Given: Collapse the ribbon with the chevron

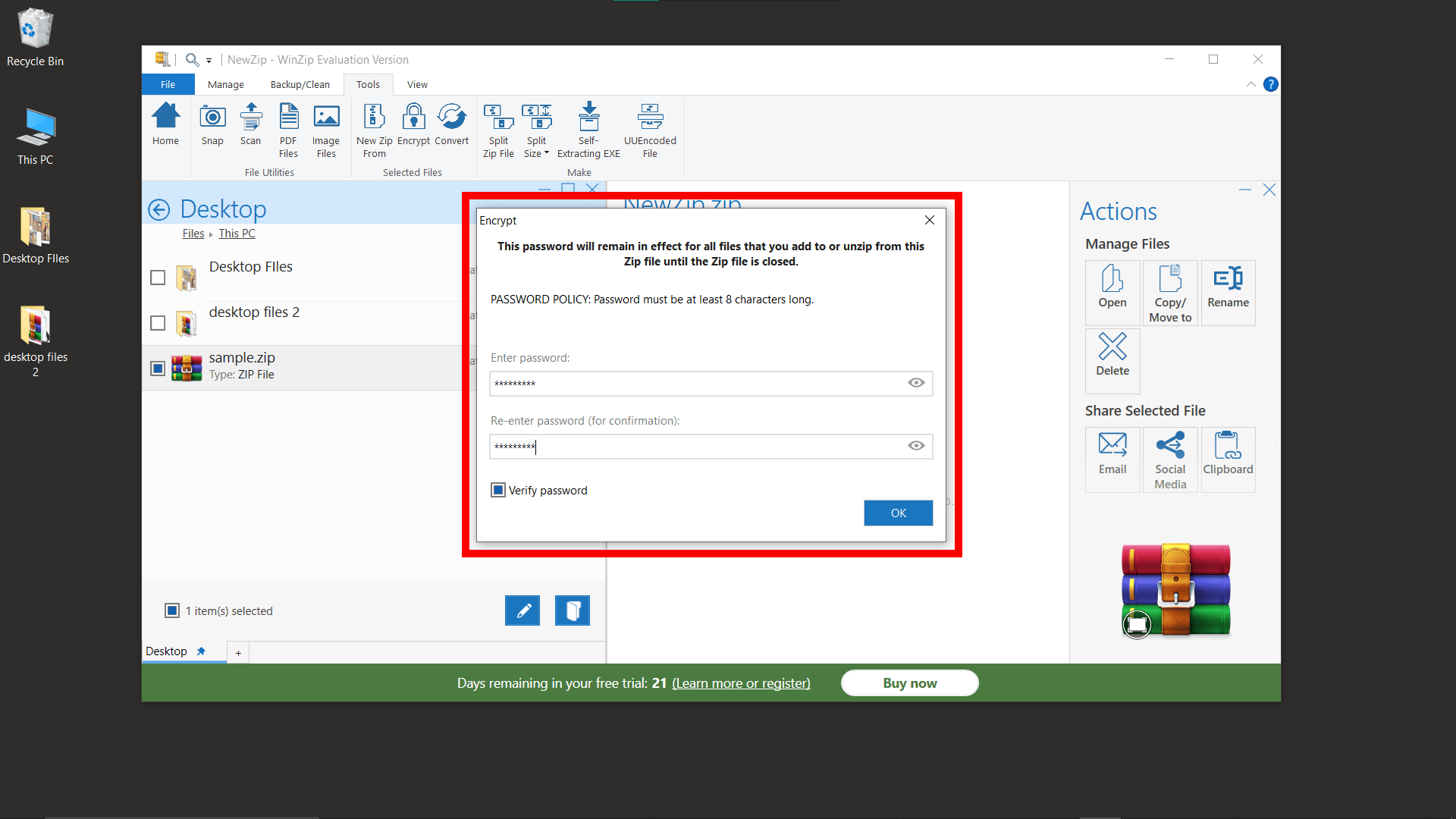Looking at the screenshot, I should 1250,84.
